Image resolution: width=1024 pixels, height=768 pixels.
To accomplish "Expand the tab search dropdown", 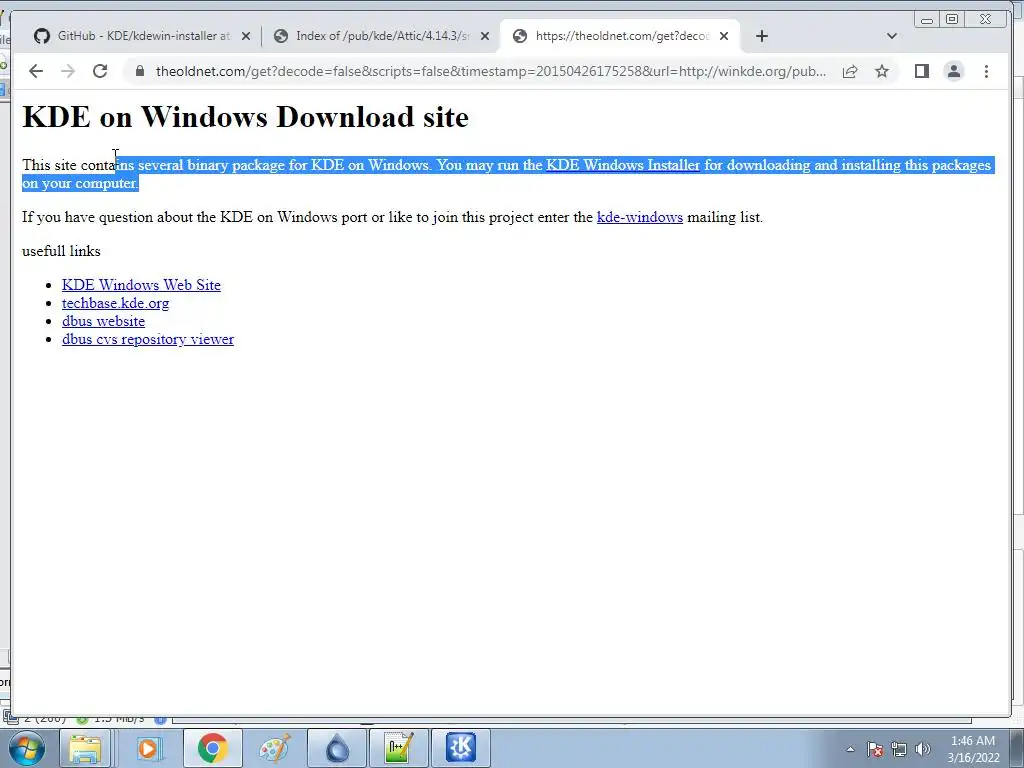I will (891, 36).
